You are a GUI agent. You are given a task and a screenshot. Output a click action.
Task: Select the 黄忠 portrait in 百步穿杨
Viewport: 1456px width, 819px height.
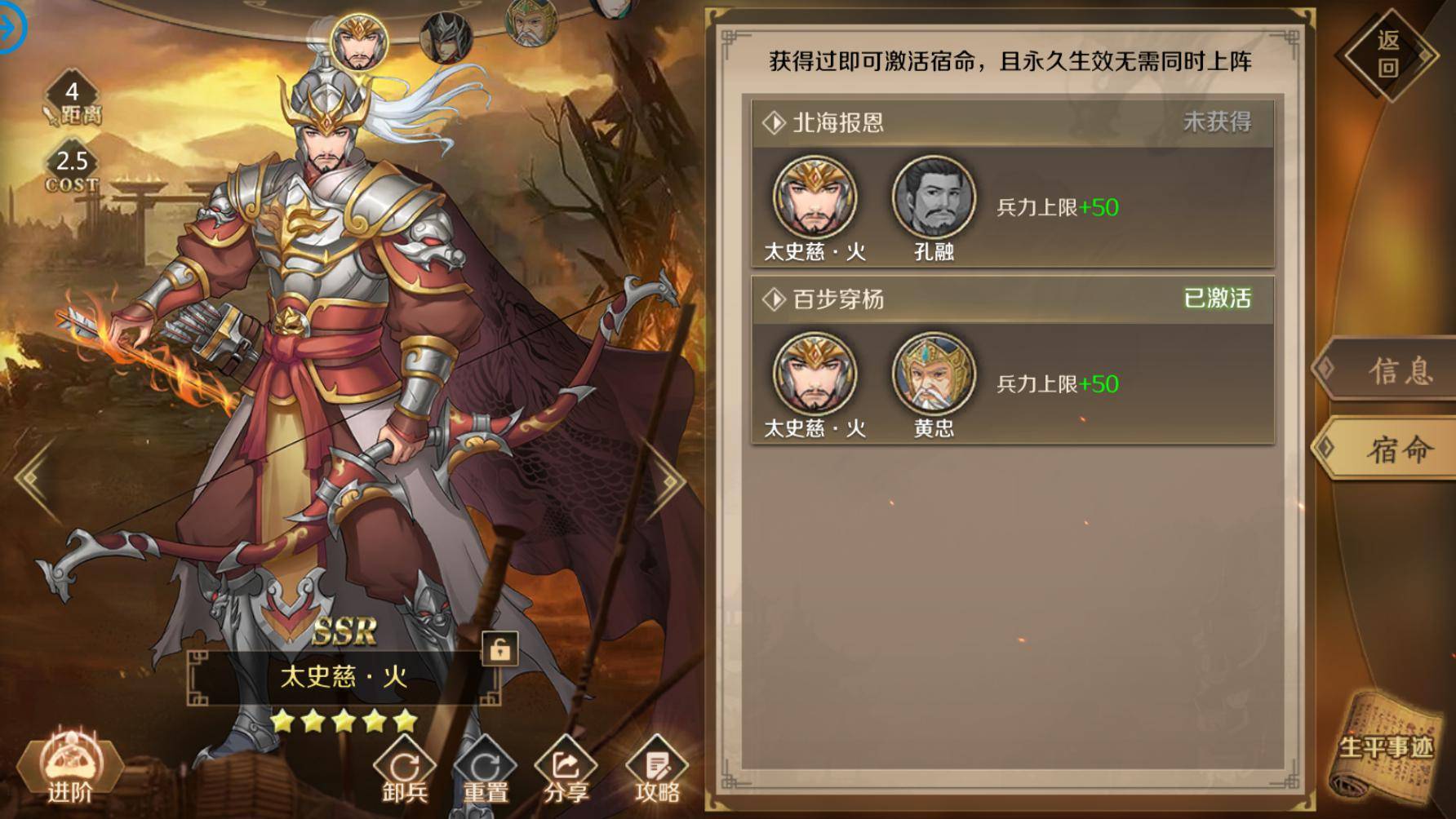pos(934,374)
